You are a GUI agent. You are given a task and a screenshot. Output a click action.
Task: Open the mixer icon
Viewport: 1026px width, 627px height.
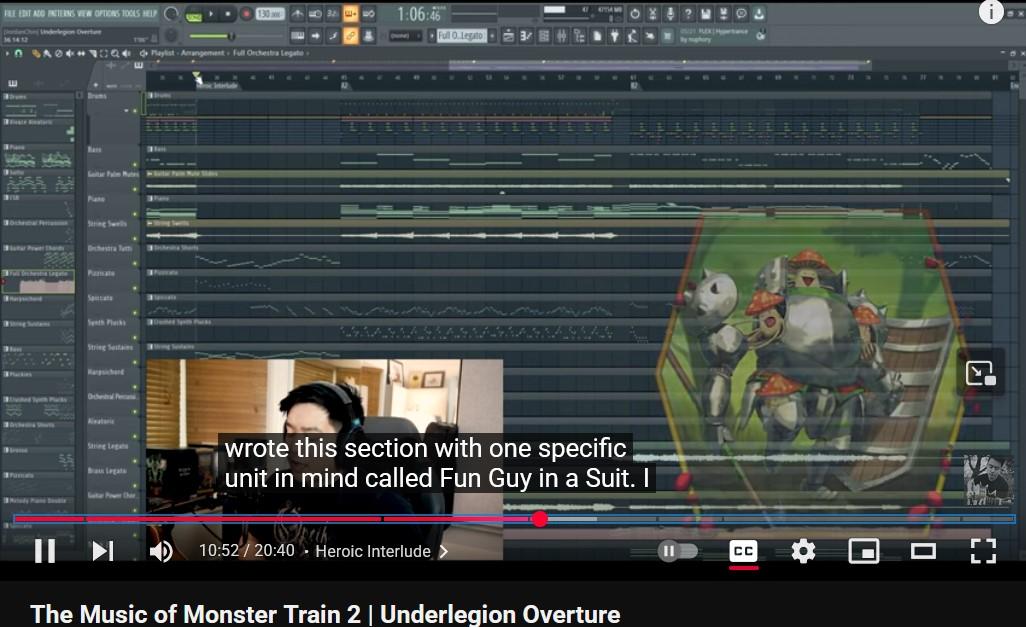tap(562, 35)
